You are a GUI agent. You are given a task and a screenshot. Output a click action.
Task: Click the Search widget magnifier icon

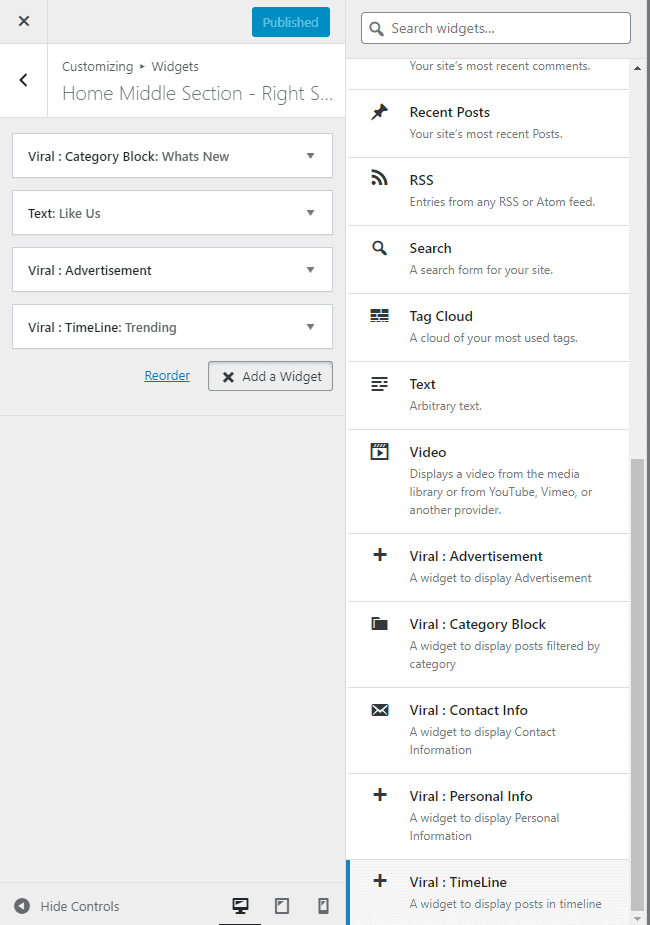379,248
